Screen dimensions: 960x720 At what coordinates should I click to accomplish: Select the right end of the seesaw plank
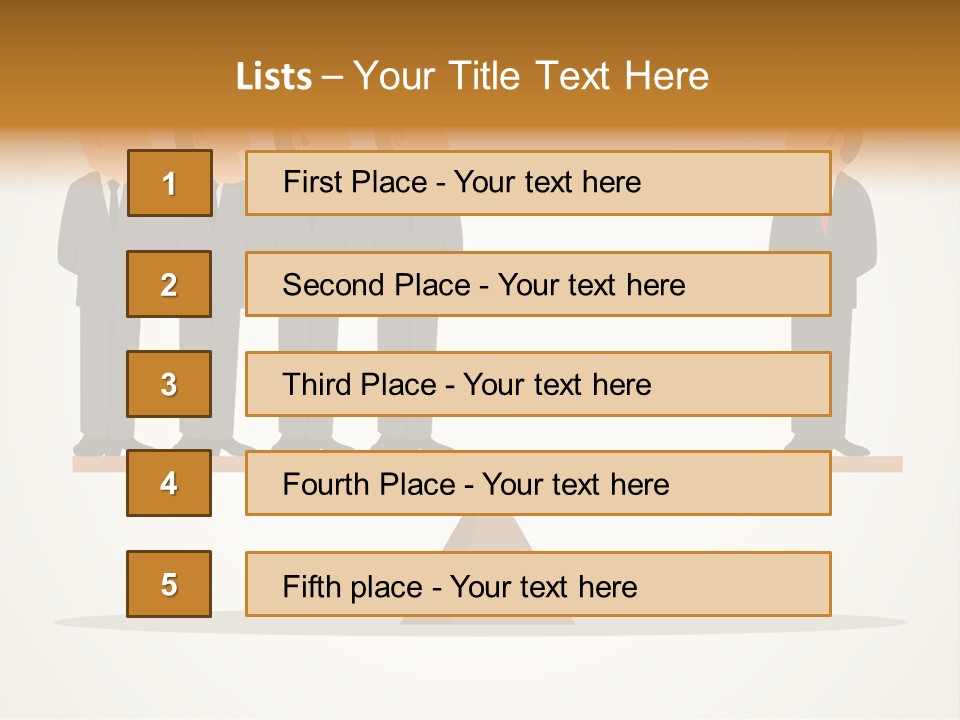pos(868,464)
